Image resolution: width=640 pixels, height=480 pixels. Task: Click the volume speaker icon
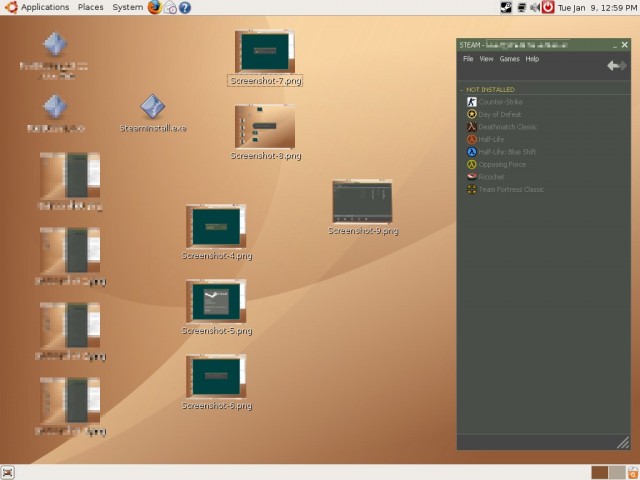pyautogui.click(x=535, y=7)
